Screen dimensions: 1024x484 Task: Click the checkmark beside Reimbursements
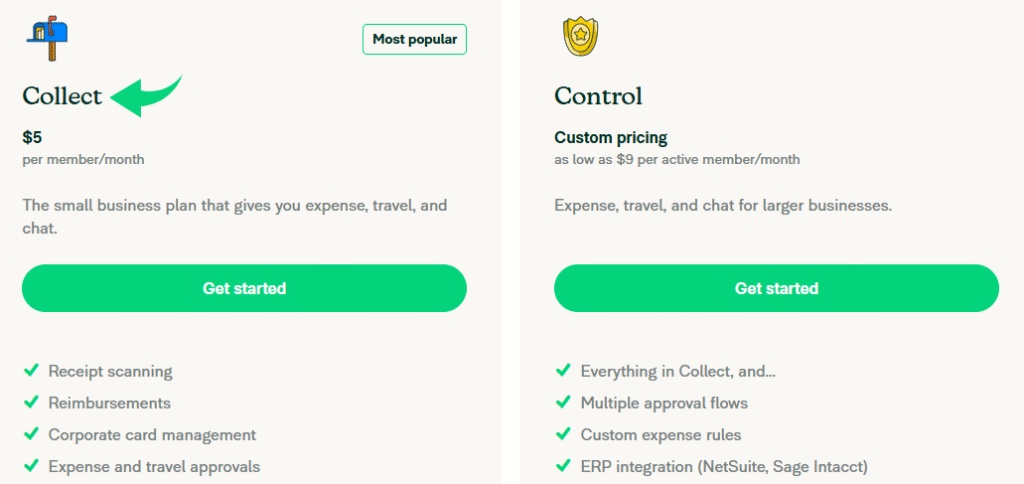click(31, 403)
